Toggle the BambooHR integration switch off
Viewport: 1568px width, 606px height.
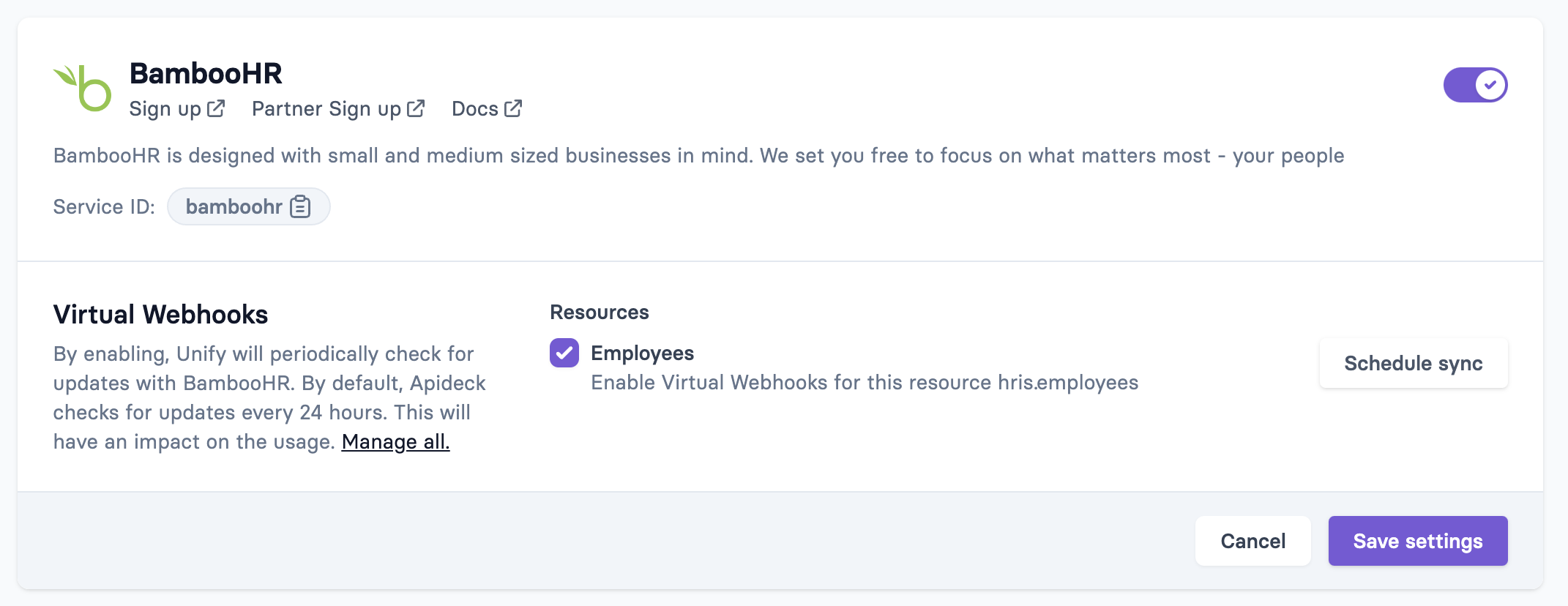(x=1475, y=85)
